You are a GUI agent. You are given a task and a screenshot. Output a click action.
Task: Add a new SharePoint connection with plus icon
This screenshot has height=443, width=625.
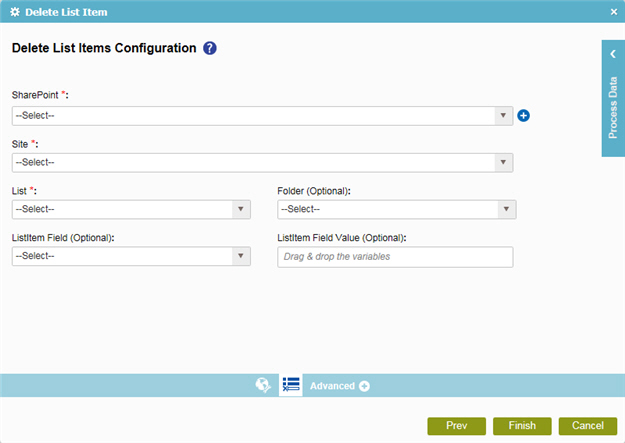pos(523,116)
